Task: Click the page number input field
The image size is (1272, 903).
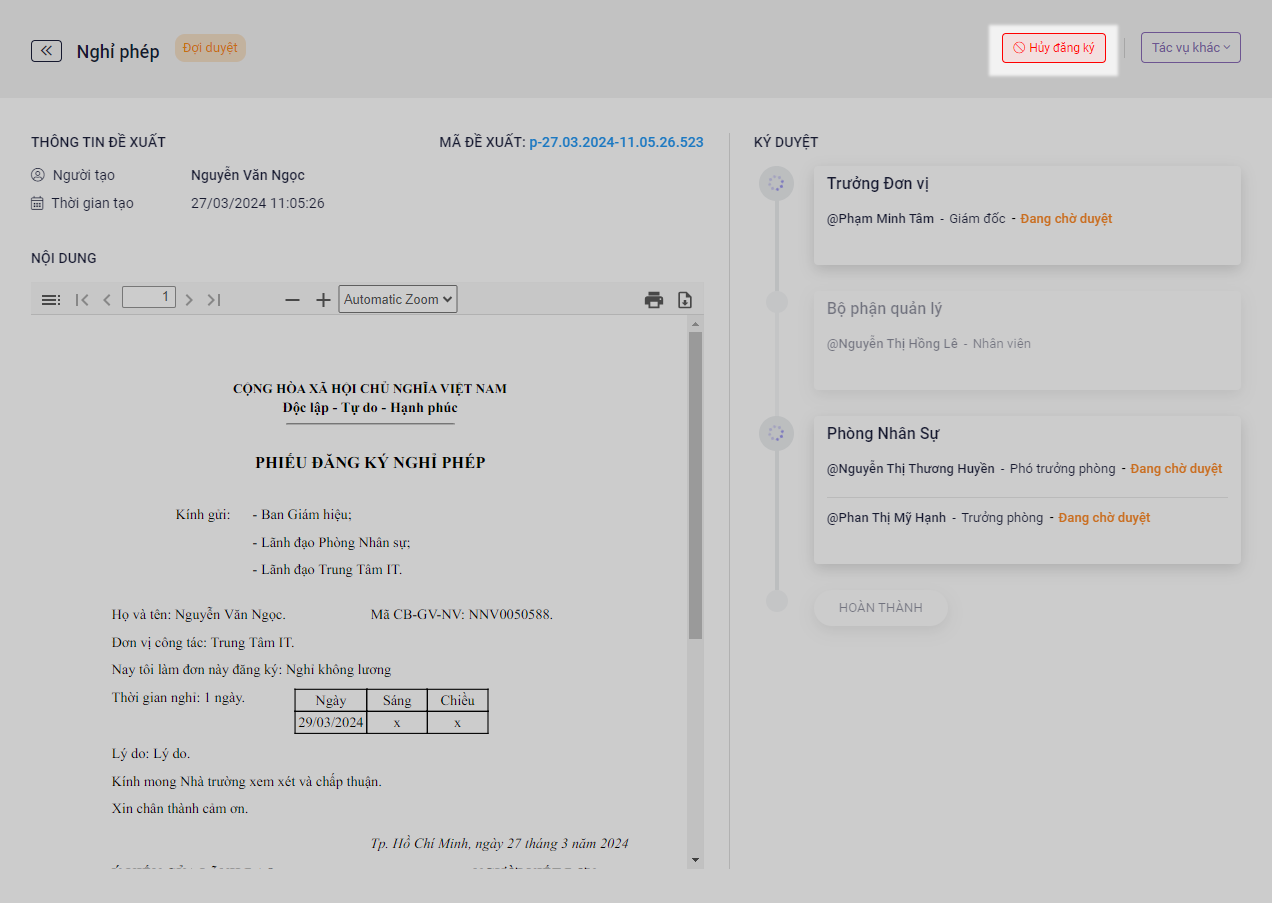Action: pos(149,297)
